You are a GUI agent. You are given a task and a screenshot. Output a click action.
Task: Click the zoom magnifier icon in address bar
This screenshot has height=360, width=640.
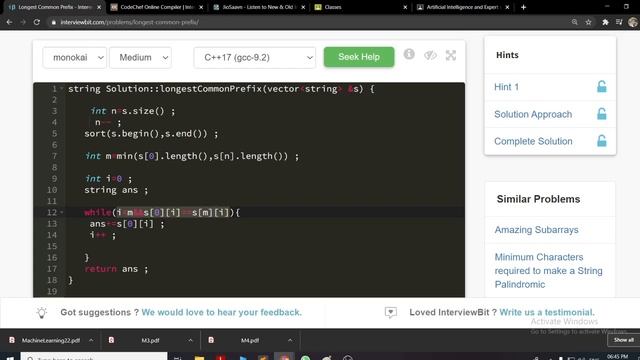(x=574, y=22)
